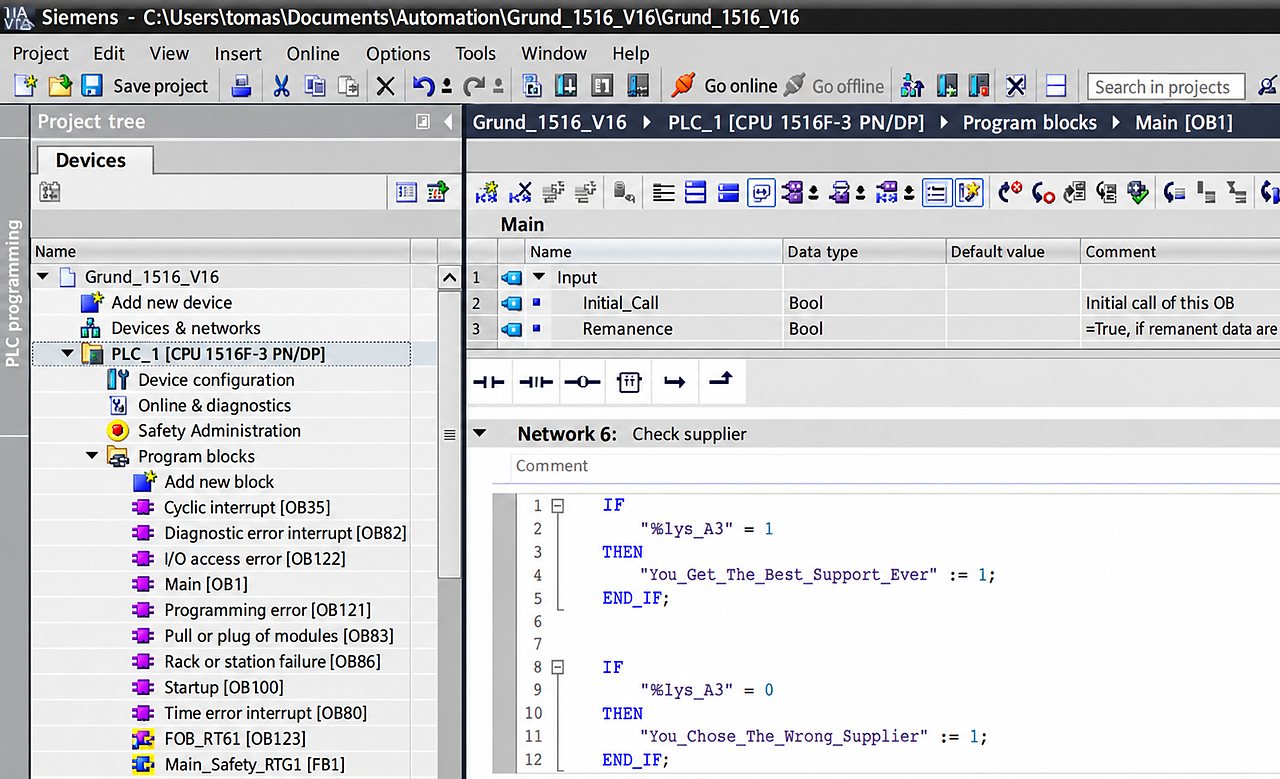Open the undo history dropdown arrow
Viewport: 1280px width, 779px height.
coord(446,87)
